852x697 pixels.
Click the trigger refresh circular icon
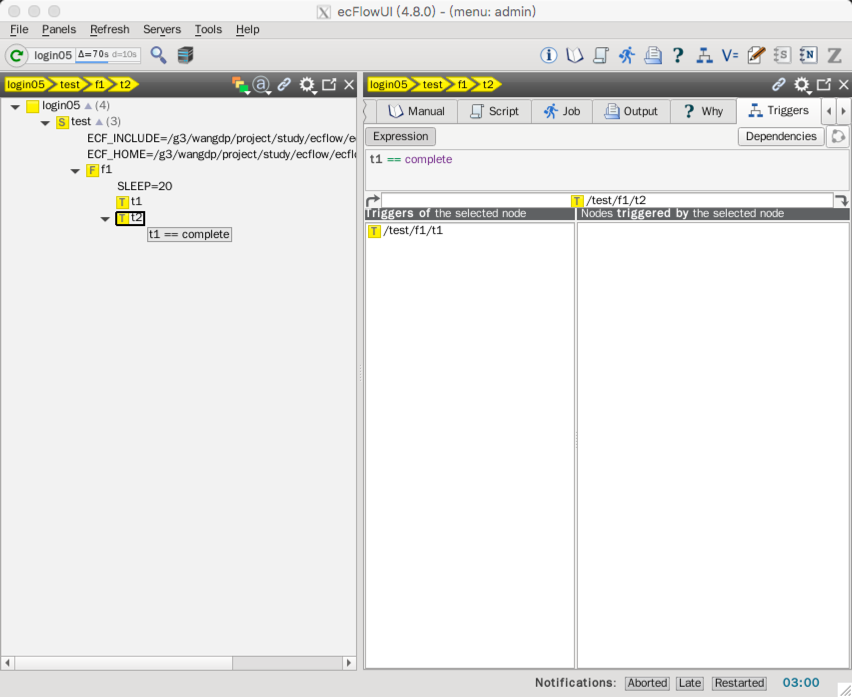click(838, 136)
